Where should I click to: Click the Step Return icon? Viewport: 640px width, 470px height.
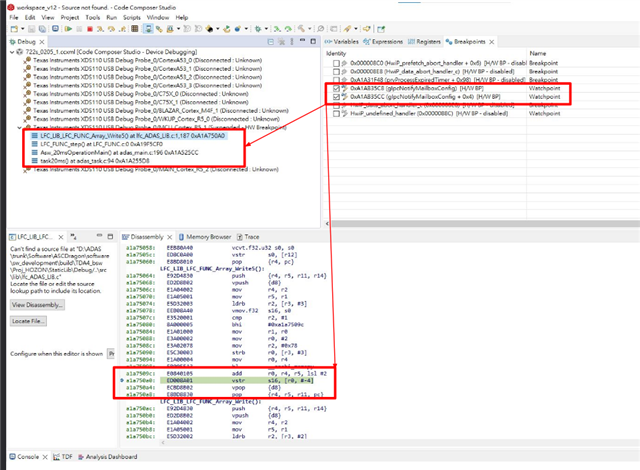(122, 29)
